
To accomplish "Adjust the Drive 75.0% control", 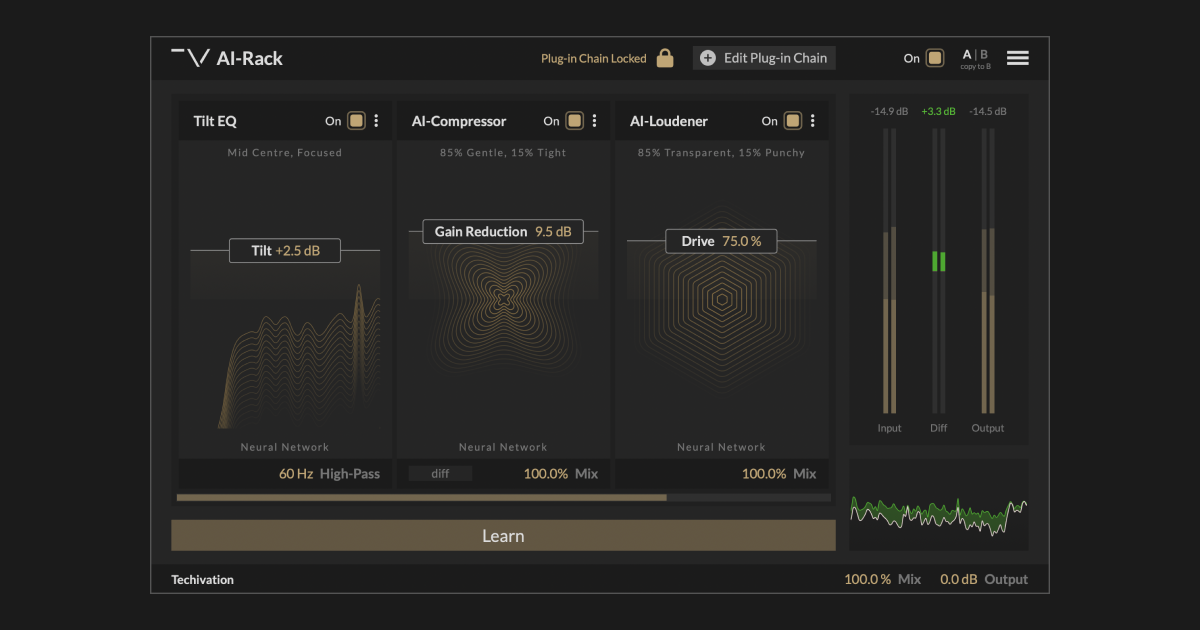I will point(721,240).
